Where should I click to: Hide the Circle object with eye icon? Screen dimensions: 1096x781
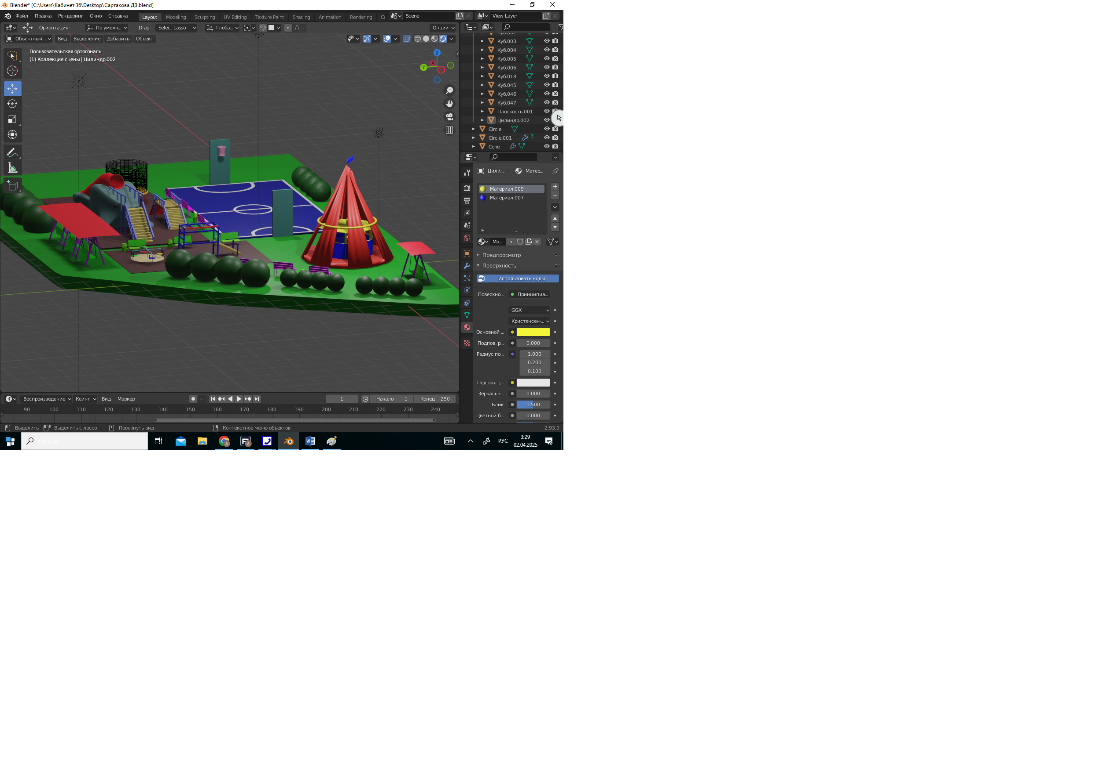(547, 129)
